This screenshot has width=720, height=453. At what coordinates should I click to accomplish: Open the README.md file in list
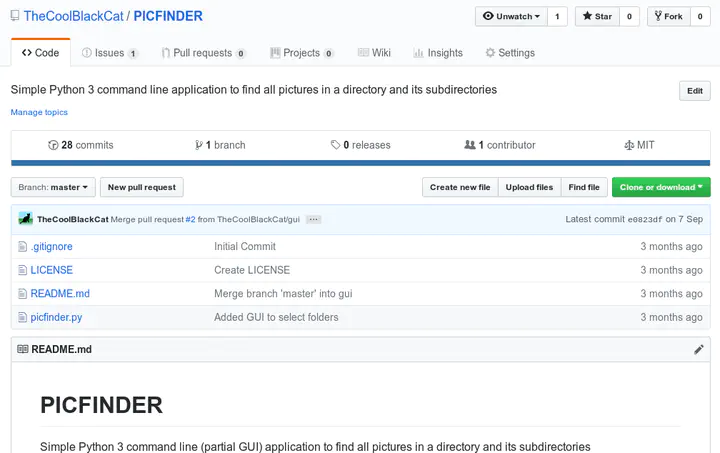pyautogui.click(x=60, y=293)
